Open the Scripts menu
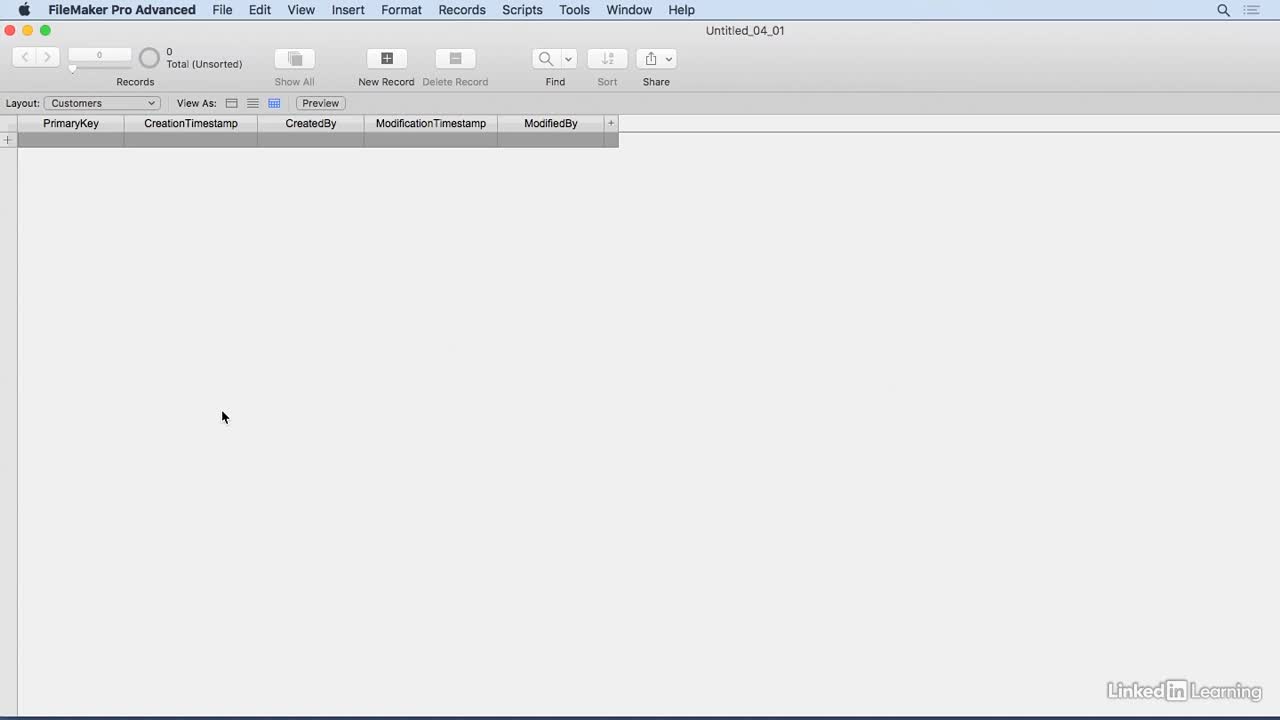Screen dimensions: 1280x720 pos(522,10)
